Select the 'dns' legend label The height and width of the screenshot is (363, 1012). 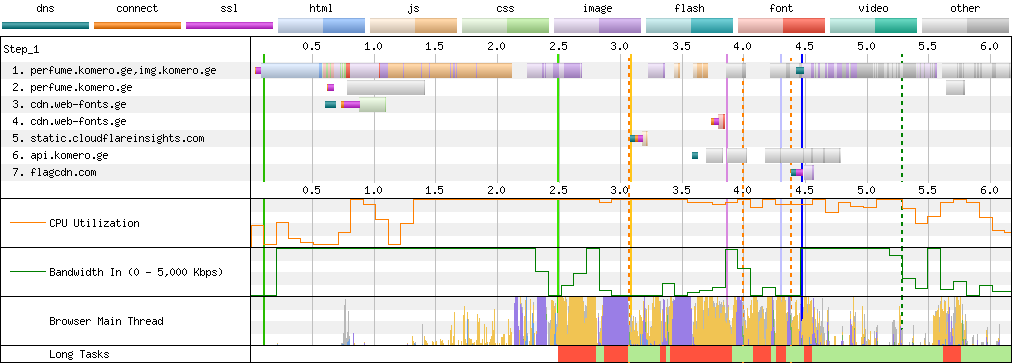(x=45, y=8)
